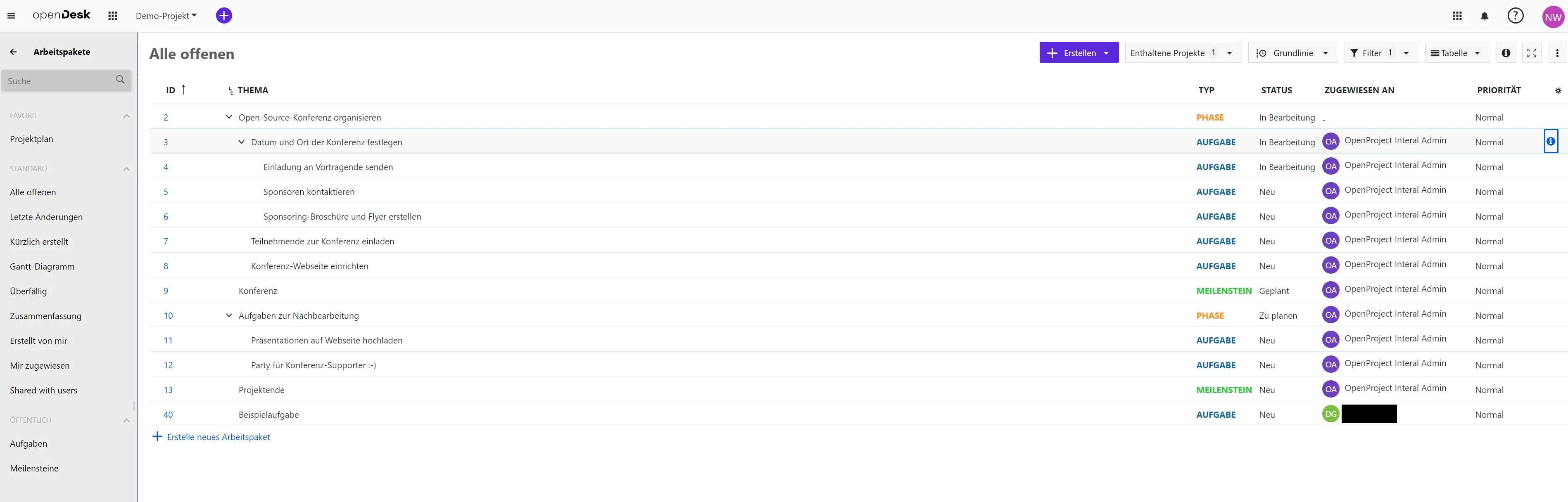Click the NW user avatar
The width and height of the screenshot is (1568, 502).
click(1553, 17)
